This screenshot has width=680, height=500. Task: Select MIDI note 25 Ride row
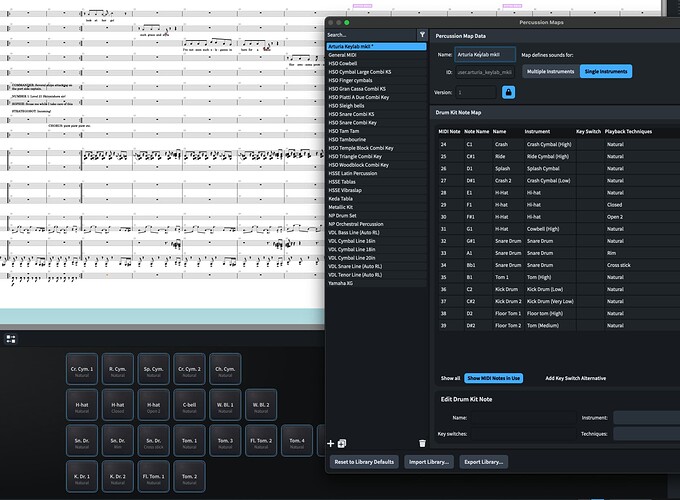[x=559, y=157]
